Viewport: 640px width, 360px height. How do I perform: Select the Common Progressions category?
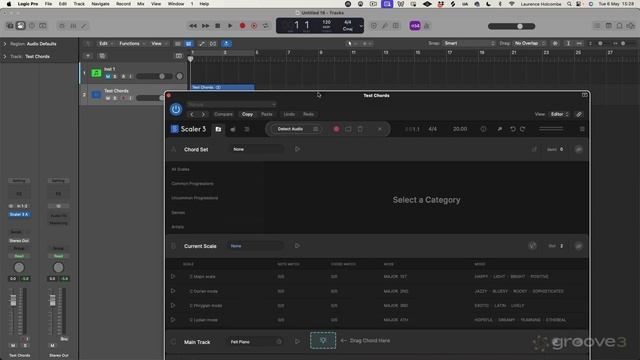(x=192, y=184)
